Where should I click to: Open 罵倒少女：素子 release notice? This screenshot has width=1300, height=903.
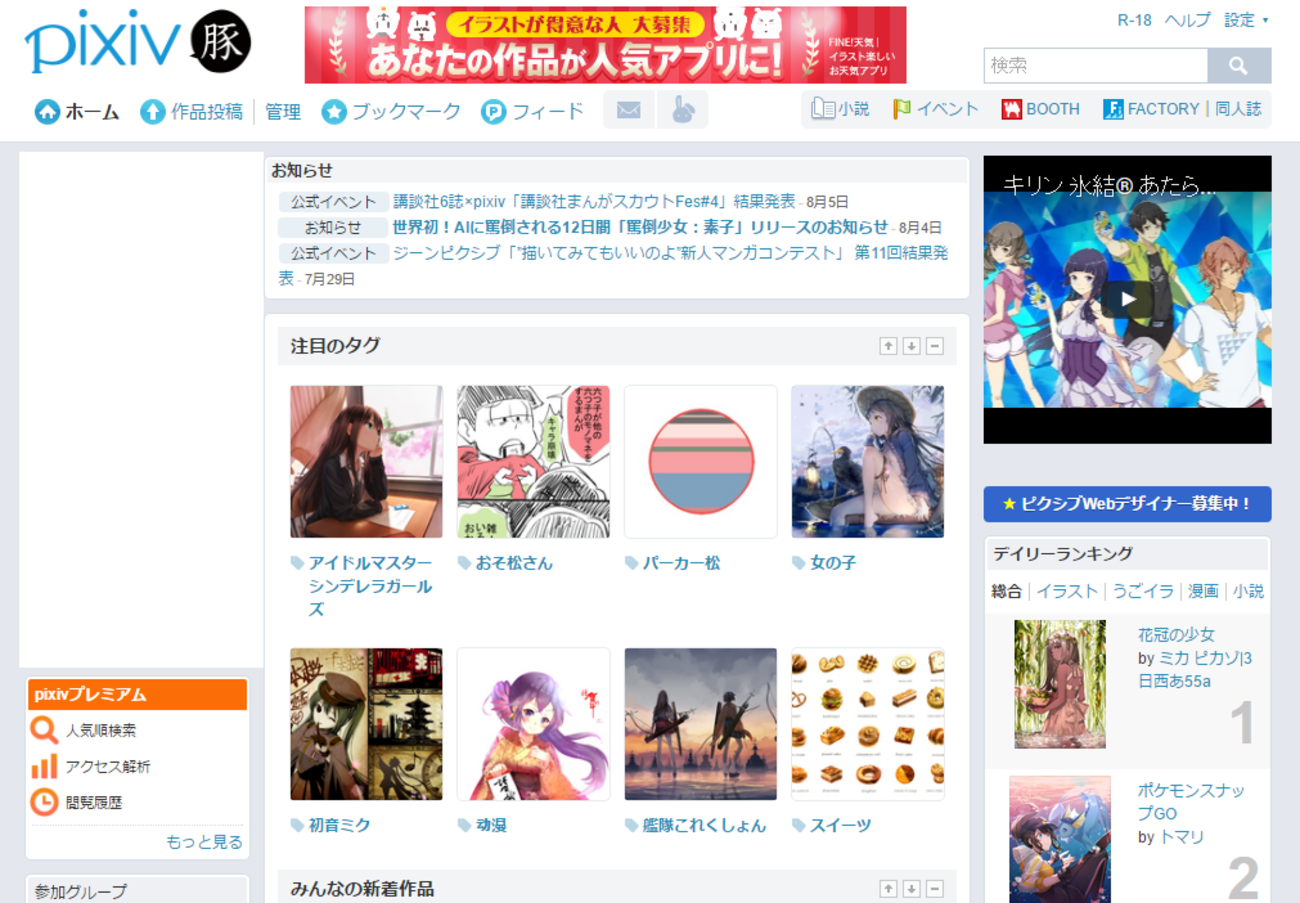[x=640, y=227]
